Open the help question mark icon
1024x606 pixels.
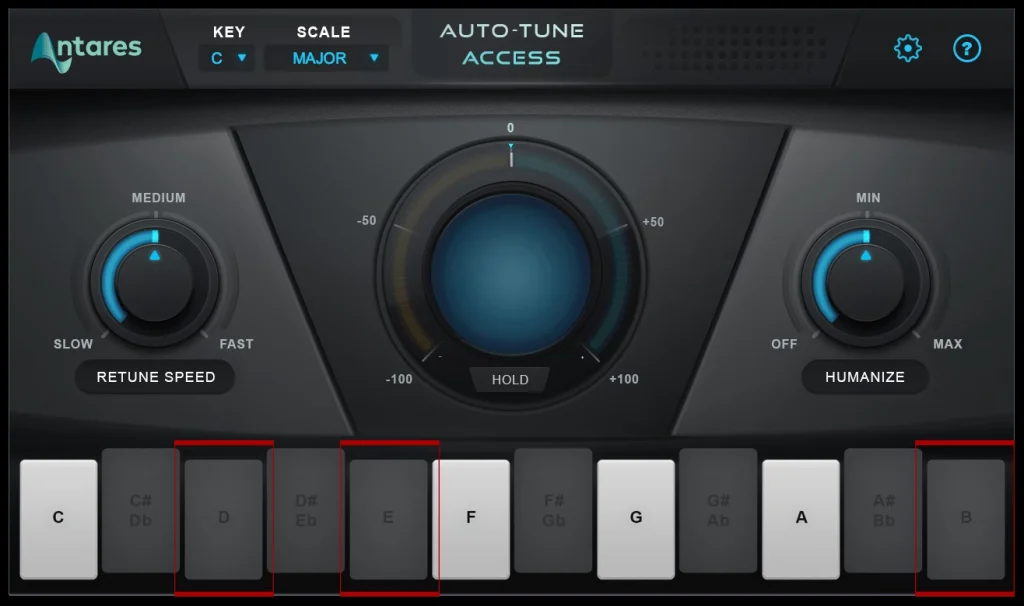pyautogui.click(x=966, y=48)
